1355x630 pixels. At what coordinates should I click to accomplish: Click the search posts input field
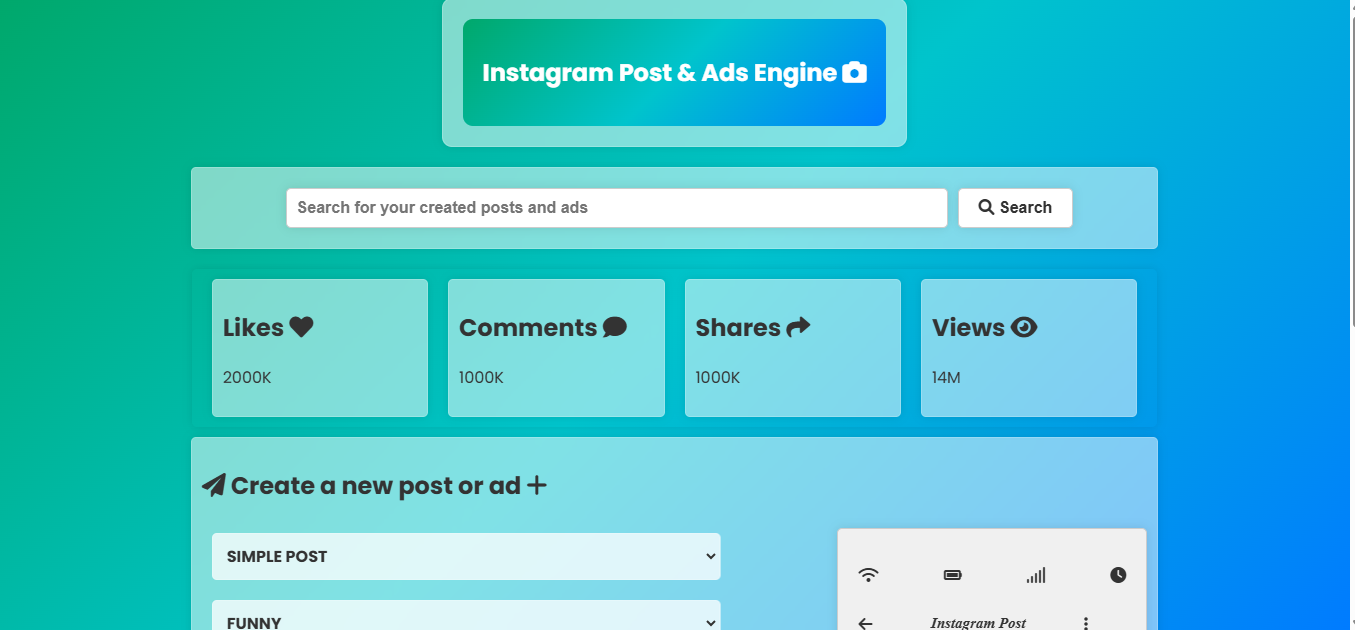pos(616,207)
